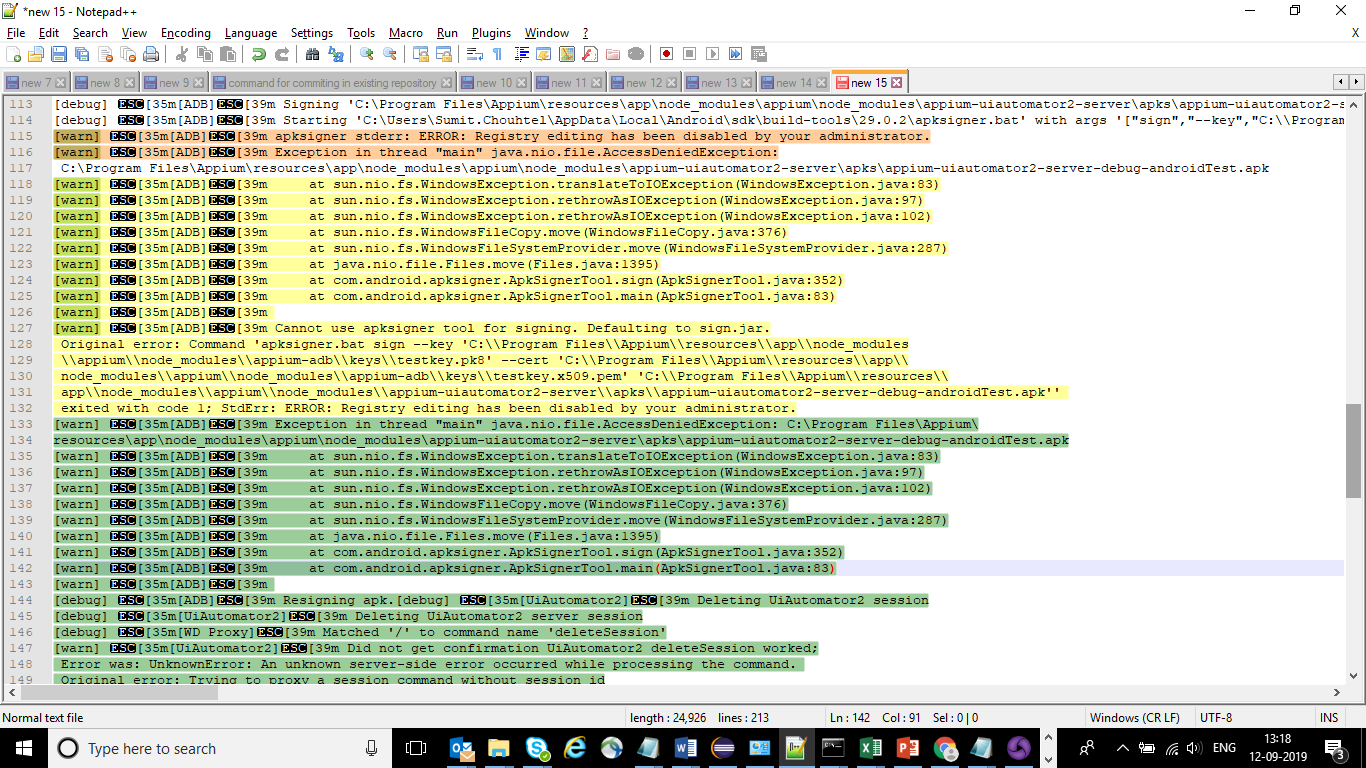This screenshot has width=1366, height=768.
Task: Open Excel from the taskbar
Action: (x=871, y=748)
